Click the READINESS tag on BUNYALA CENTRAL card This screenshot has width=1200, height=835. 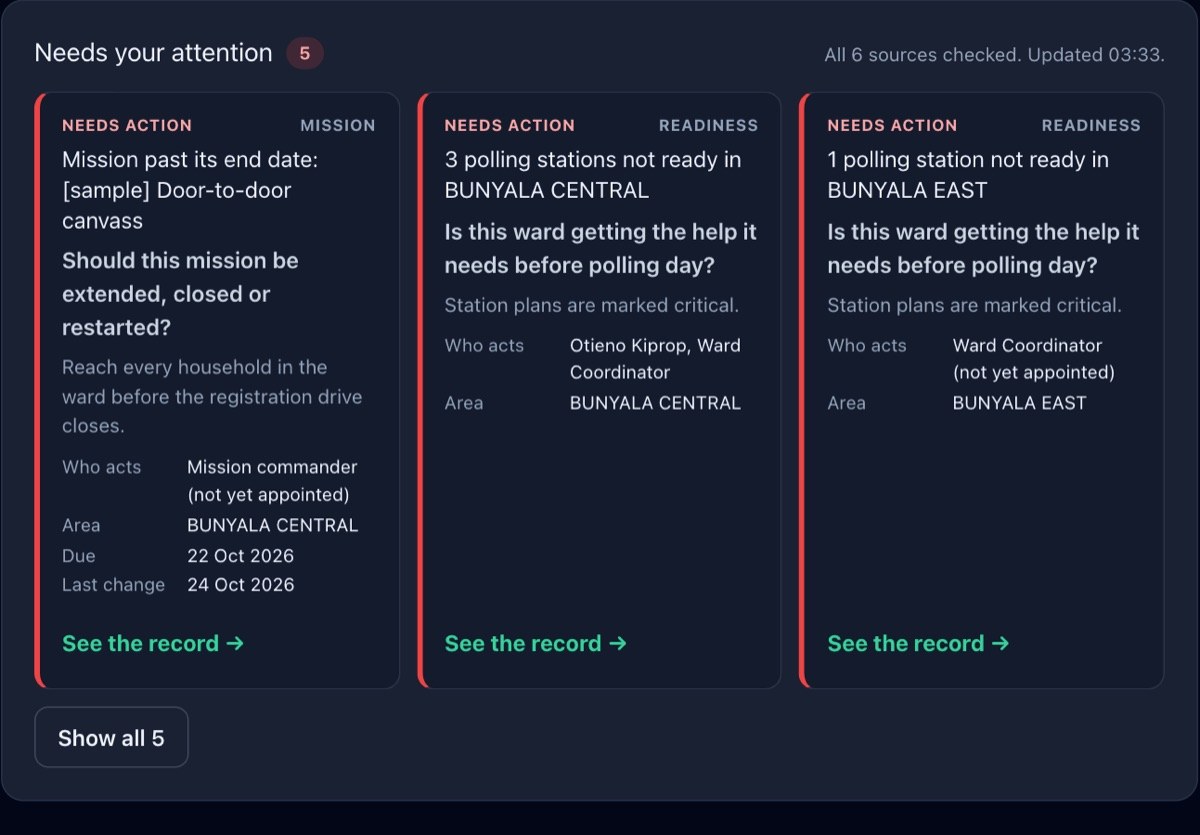click(708, 125)
